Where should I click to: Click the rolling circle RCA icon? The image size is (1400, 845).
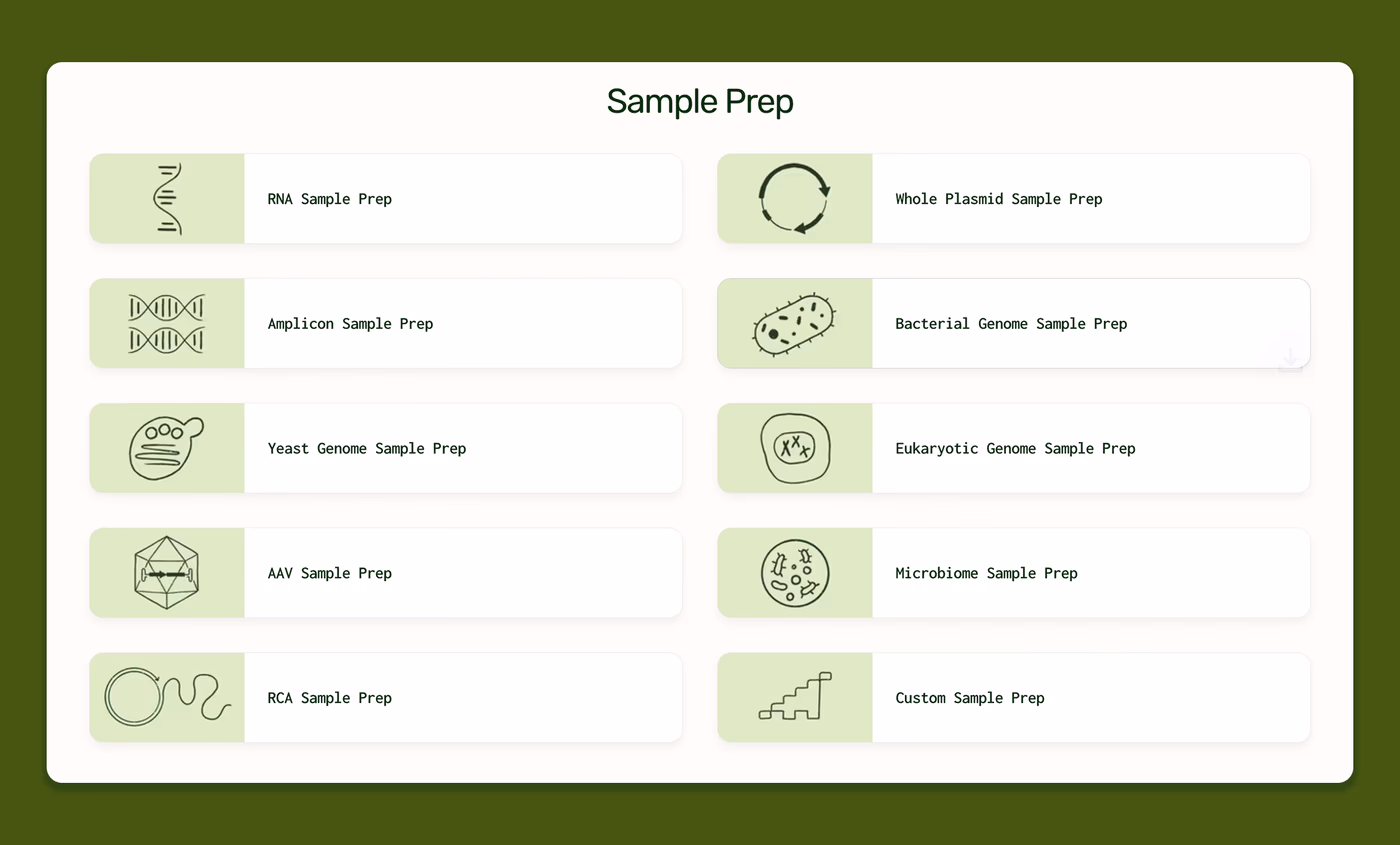pyautogui.click(x=167, y=696)
